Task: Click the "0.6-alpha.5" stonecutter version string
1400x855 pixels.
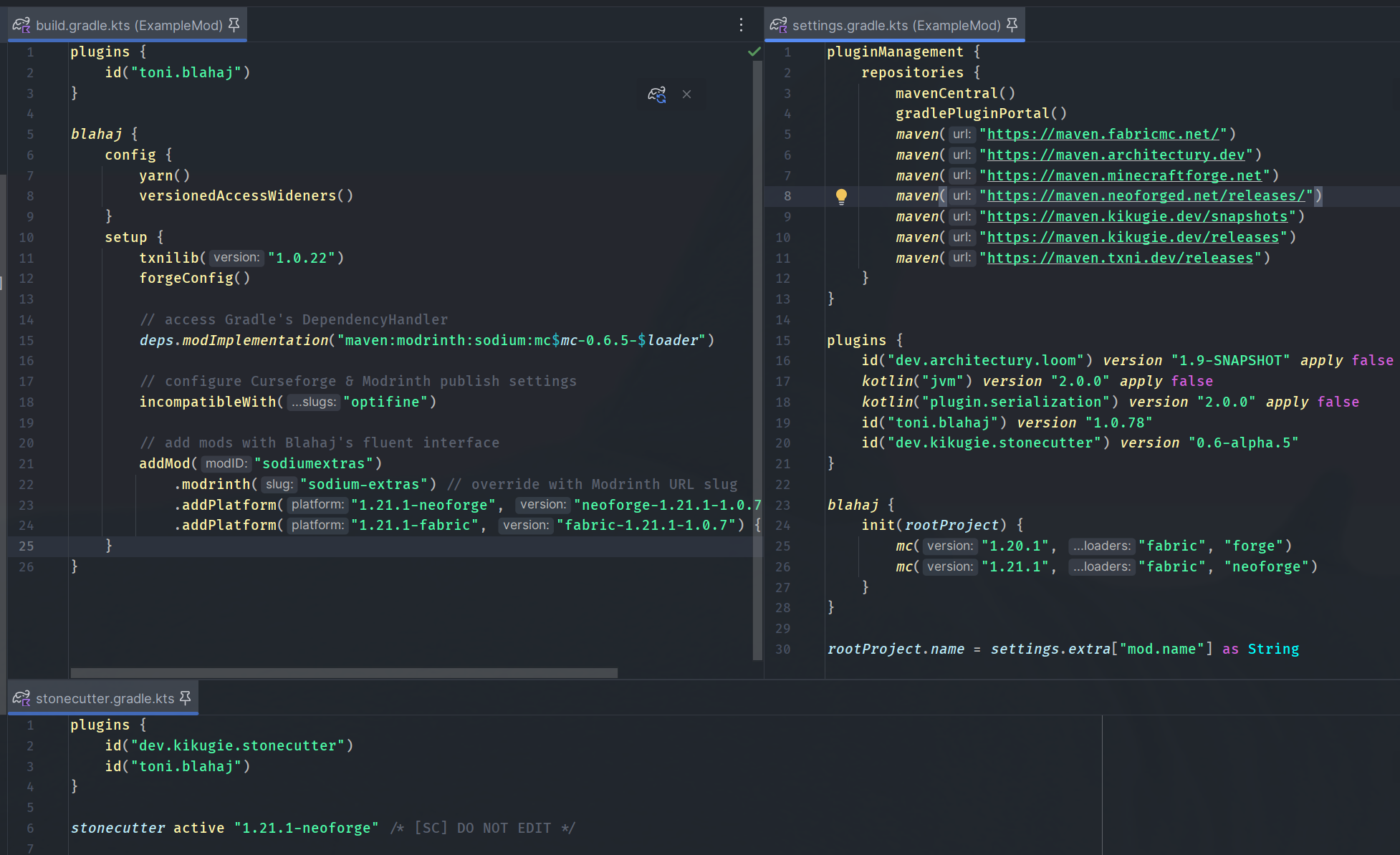Action: [x=1243, y=443]
